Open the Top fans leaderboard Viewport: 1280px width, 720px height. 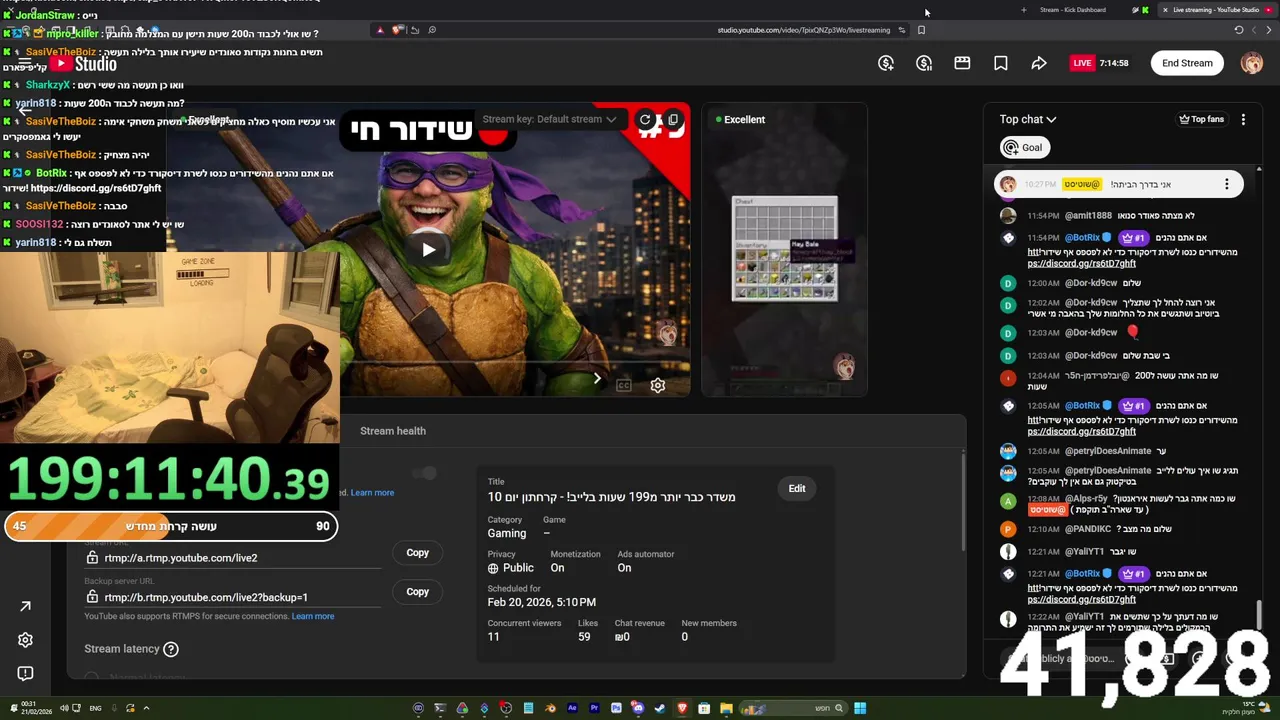tap(1201, 119)
